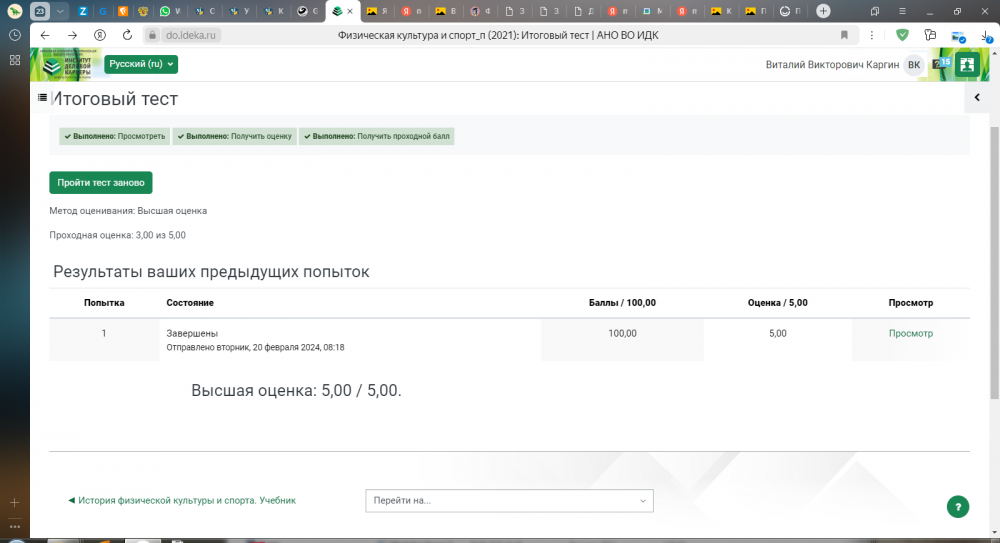
Task: Click 'Проходная оценка: 3,00 из 5,00' text
Action: tap(117, 235)
